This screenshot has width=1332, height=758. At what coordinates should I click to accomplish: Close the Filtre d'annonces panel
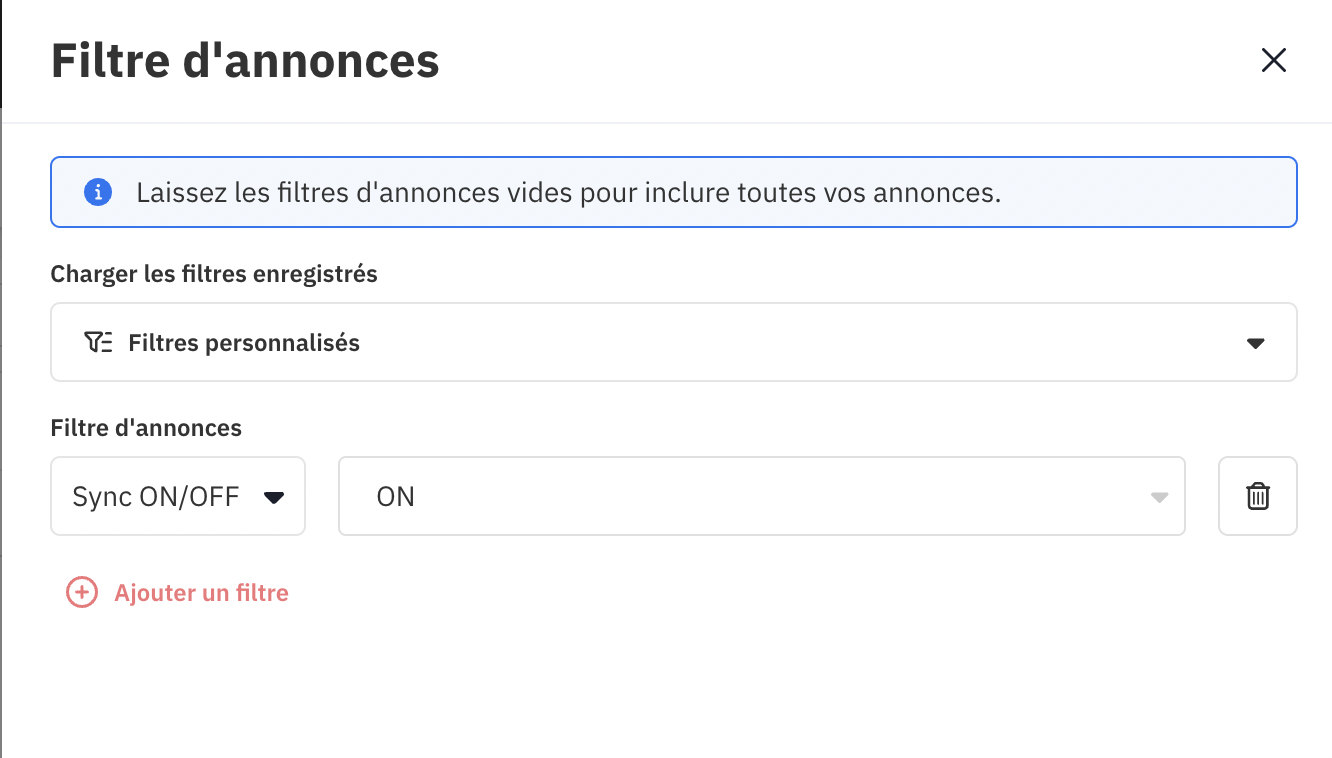point(1273,61)
